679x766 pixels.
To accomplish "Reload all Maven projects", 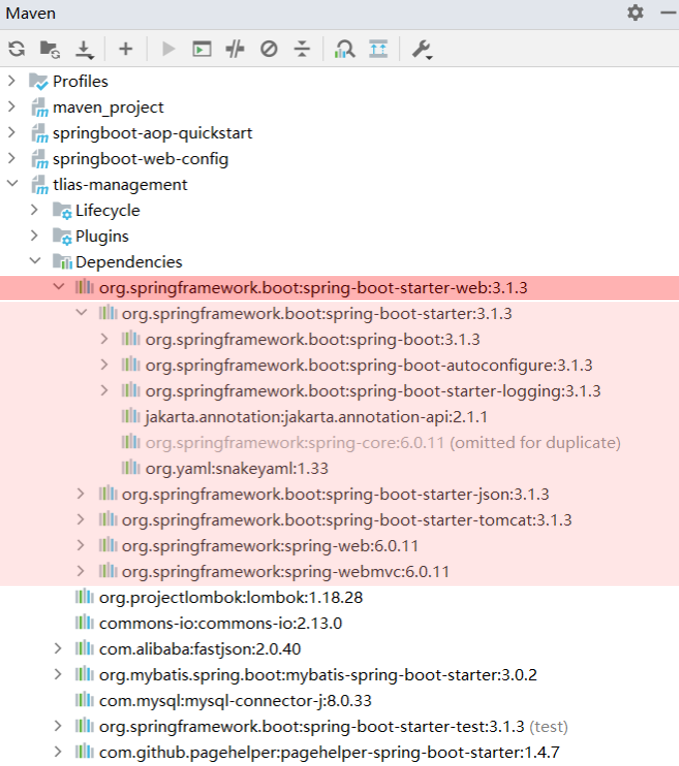I will [17, 49].
